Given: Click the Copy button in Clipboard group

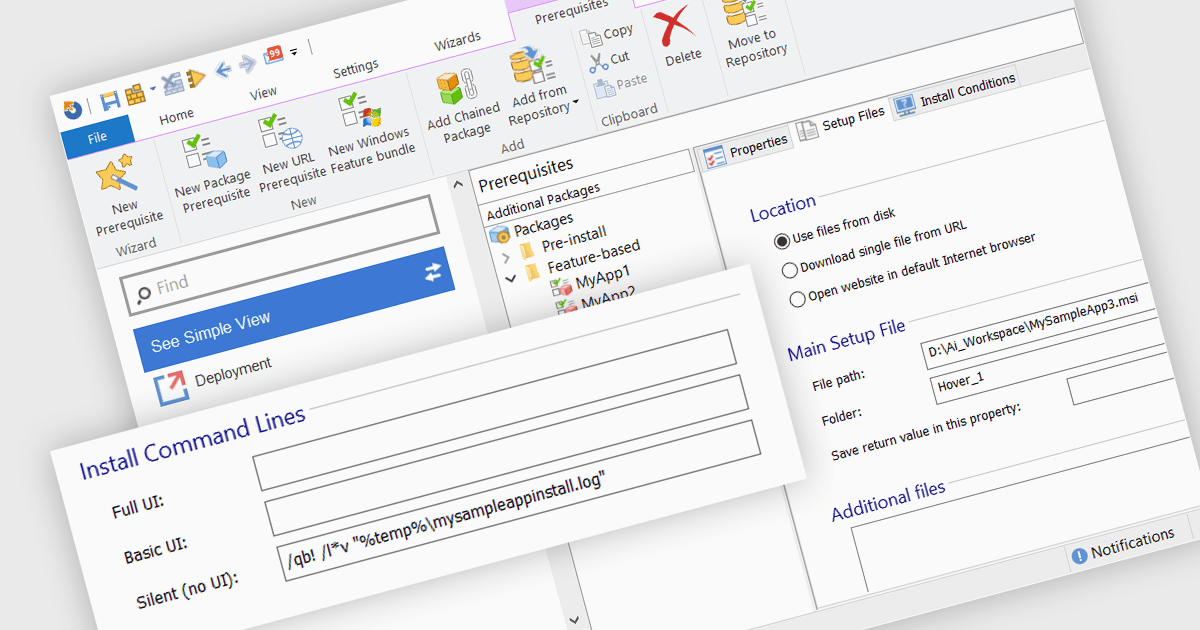Looking at the screenshot, I should click(x=608, y=35).
